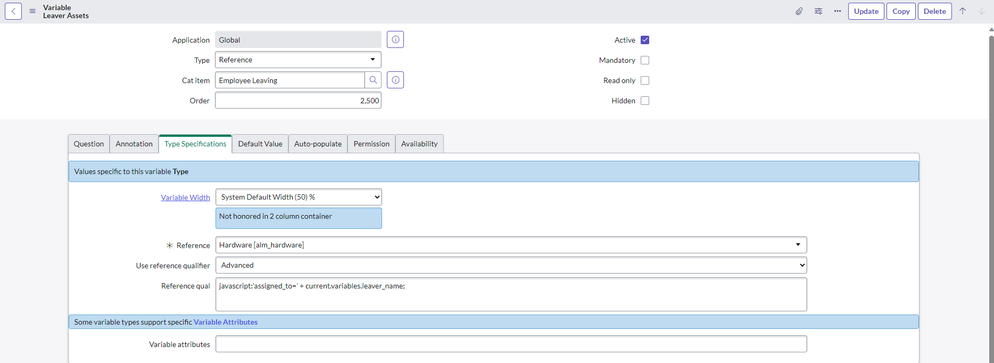Change Use reference qualifier dropdown Advanced
The height and width of the screenshot is (363, 994).
coord(511,265)
